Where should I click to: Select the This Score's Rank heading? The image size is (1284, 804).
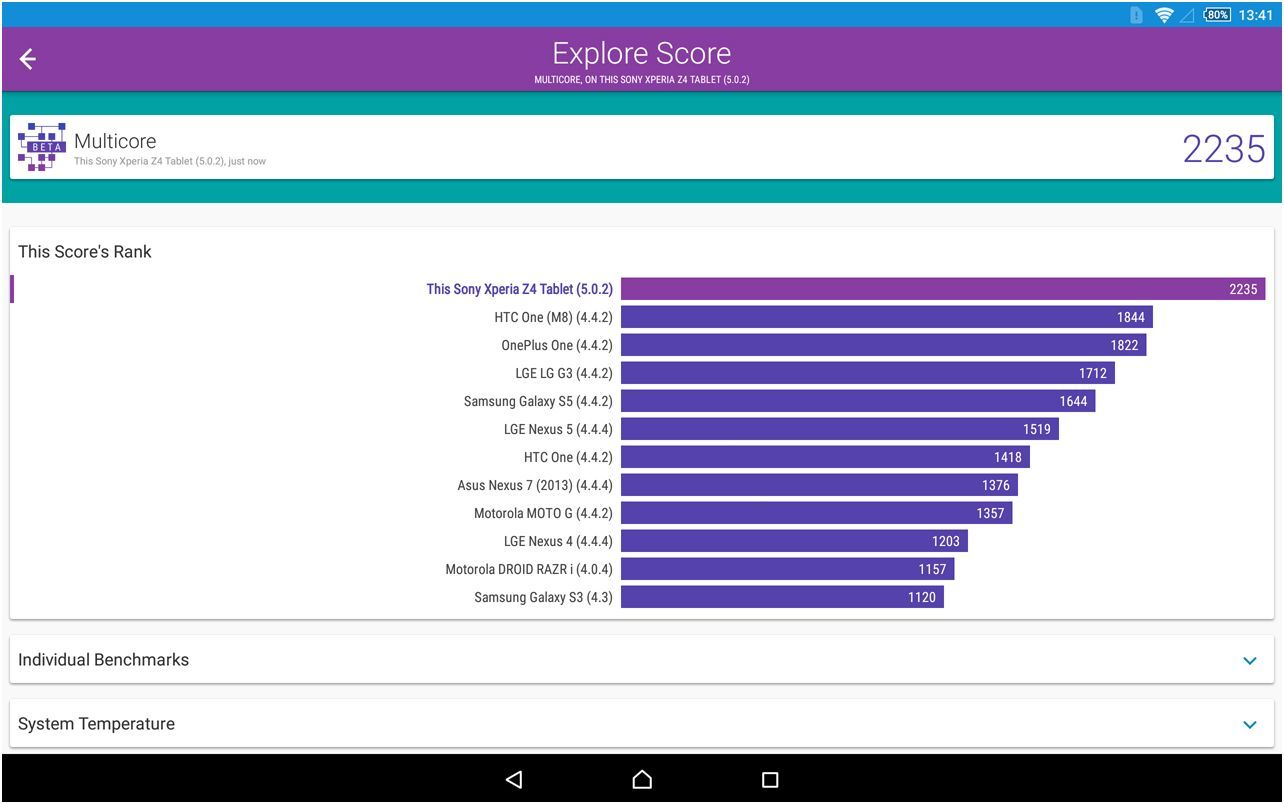click(x=85, y=252)
